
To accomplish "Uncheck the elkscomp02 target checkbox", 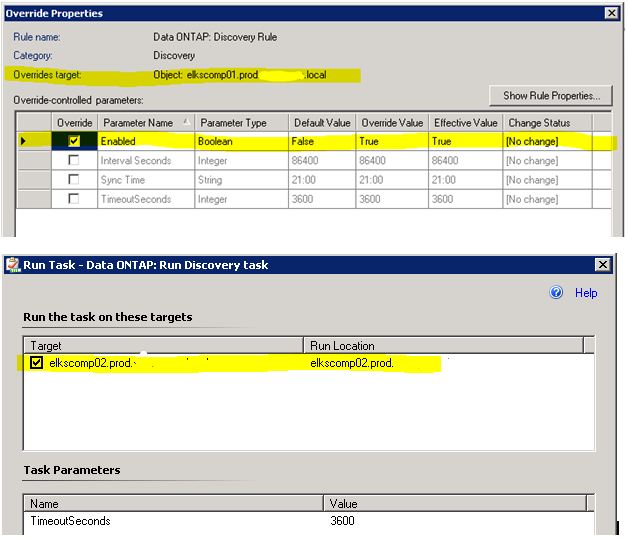I will [x=37, y=363].
